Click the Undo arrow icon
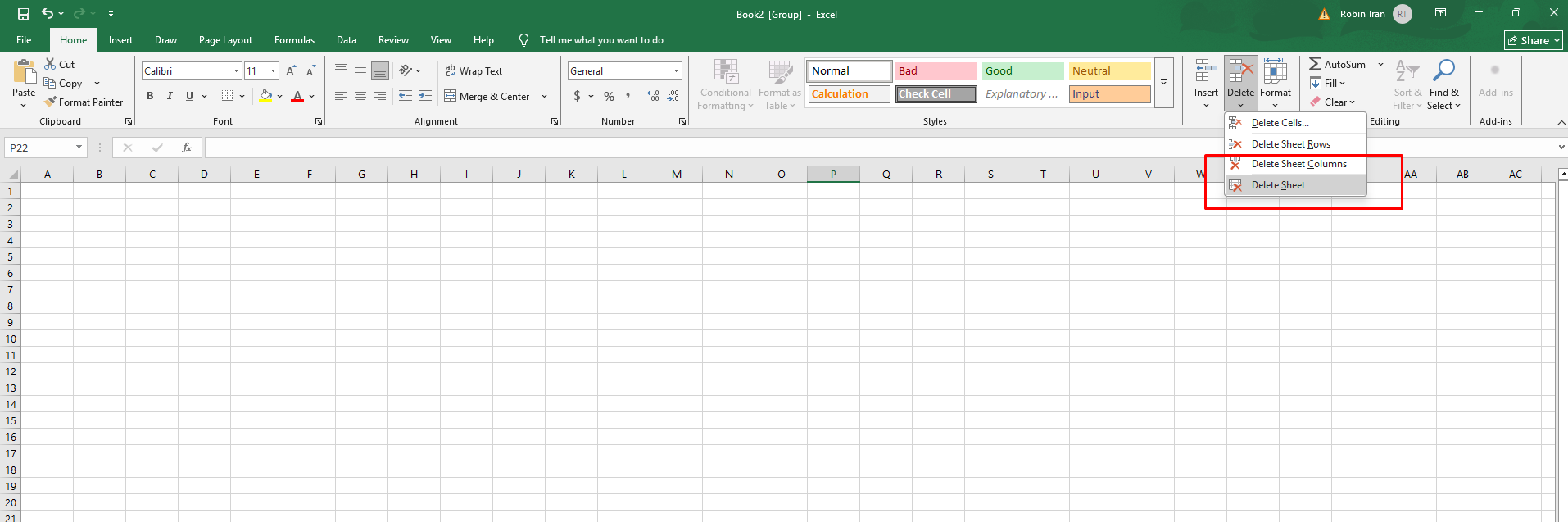 [48, 14]
